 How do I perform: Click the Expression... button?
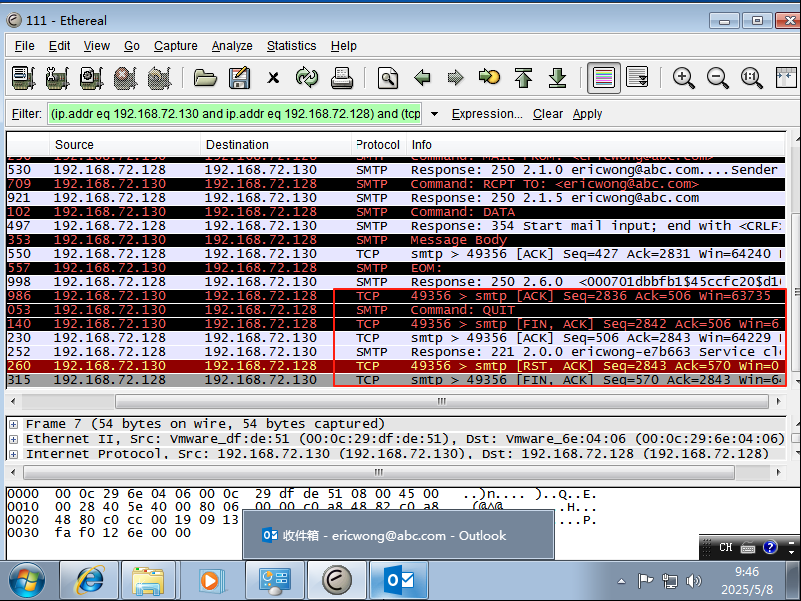point(487,113)
